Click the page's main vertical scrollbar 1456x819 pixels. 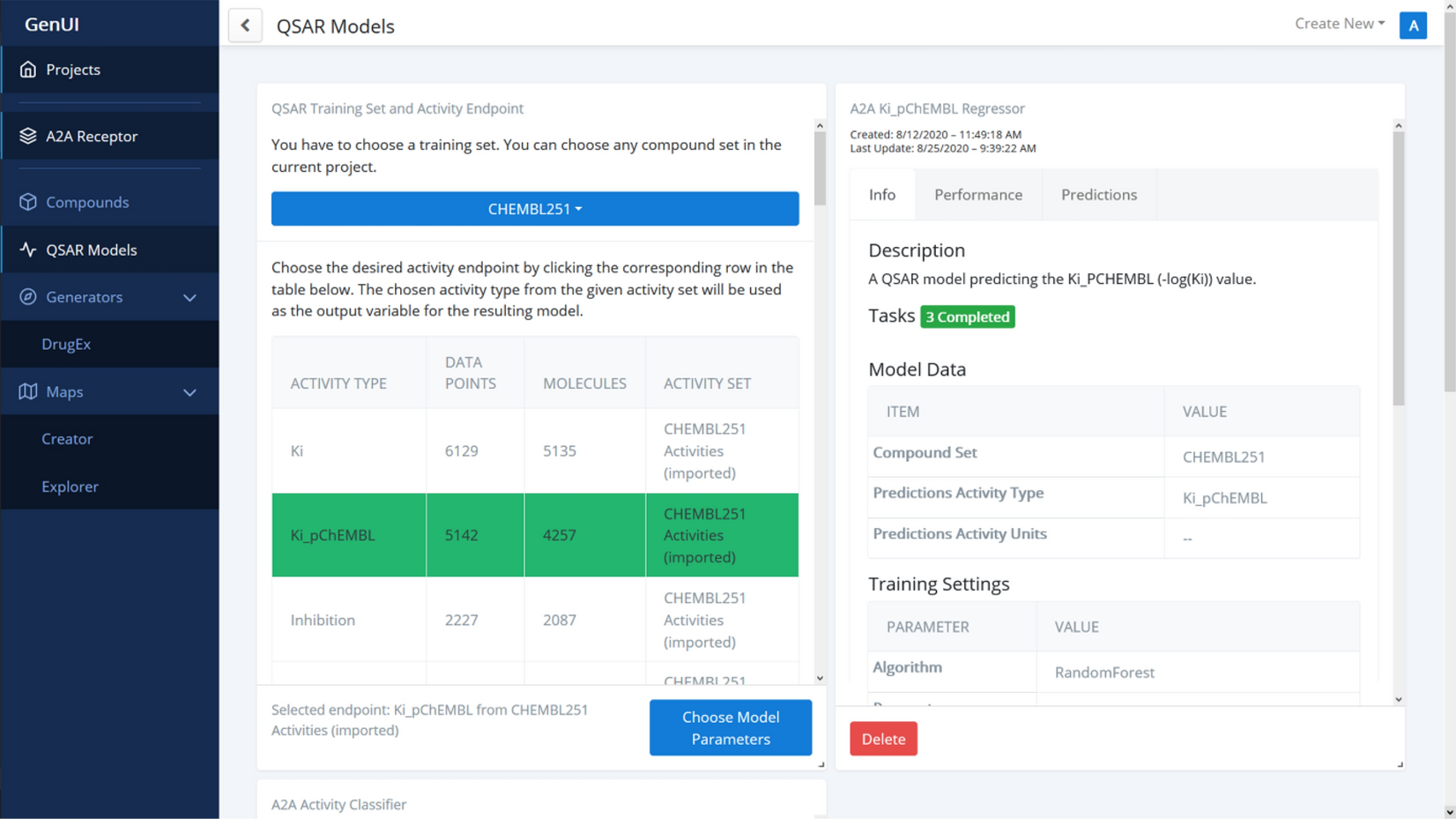pos(1450,202)
